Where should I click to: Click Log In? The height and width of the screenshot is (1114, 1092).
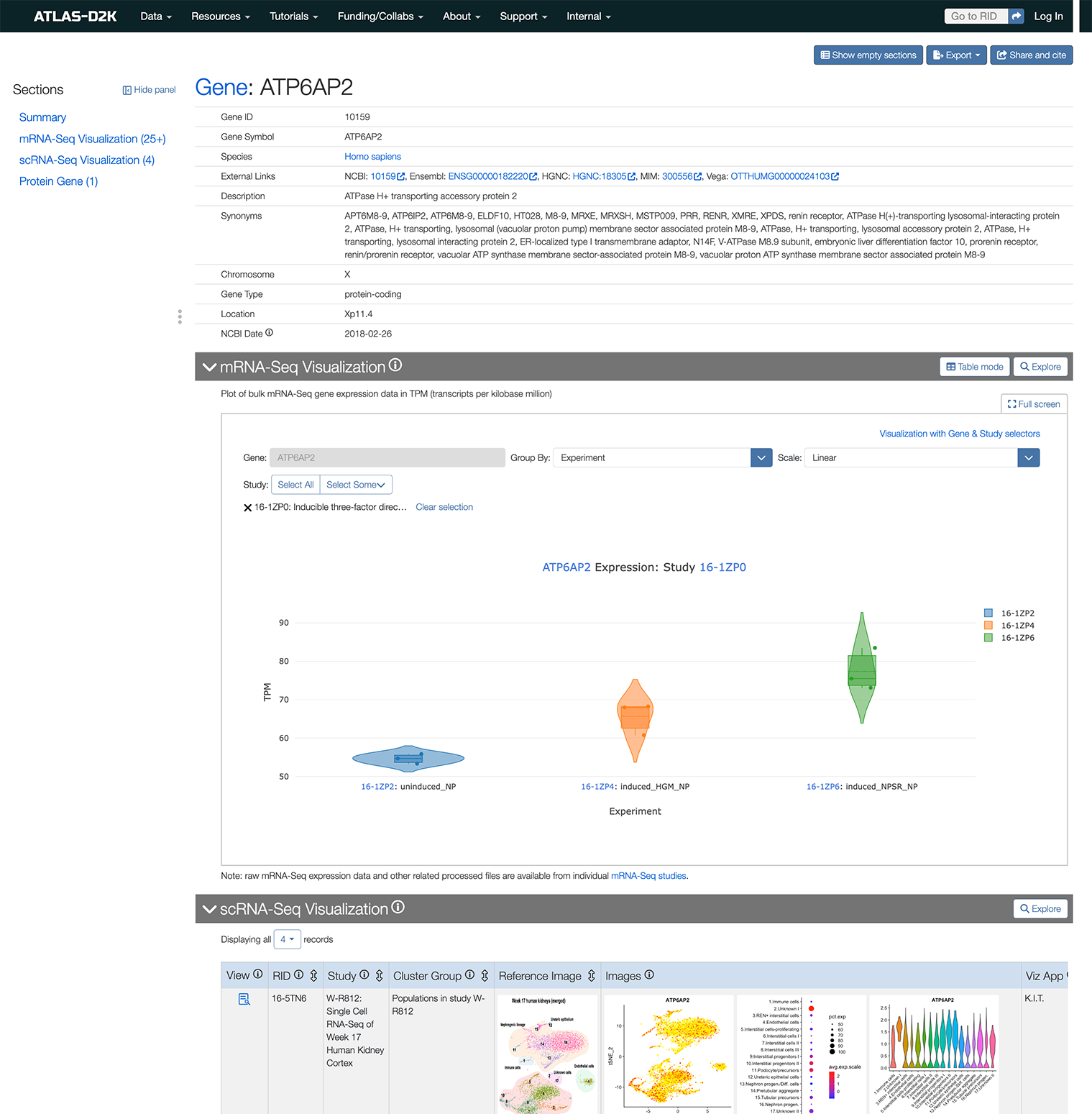click(x=1048, y=17)
